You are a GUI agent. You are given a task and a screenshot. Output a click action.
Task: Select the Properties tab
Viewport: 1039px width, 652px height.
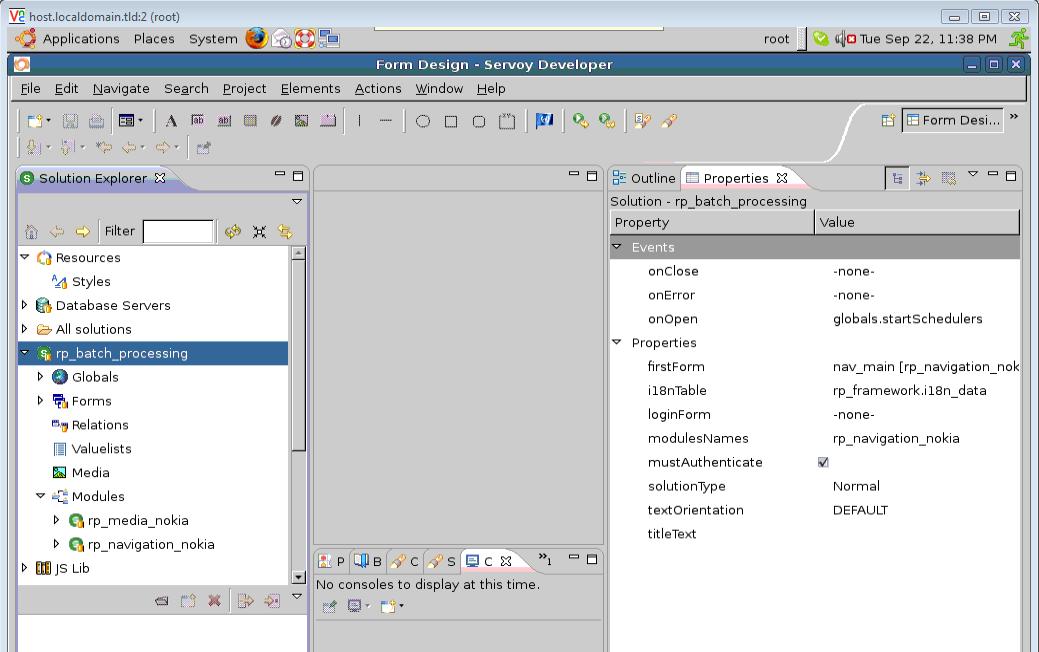tap(736, 178)
